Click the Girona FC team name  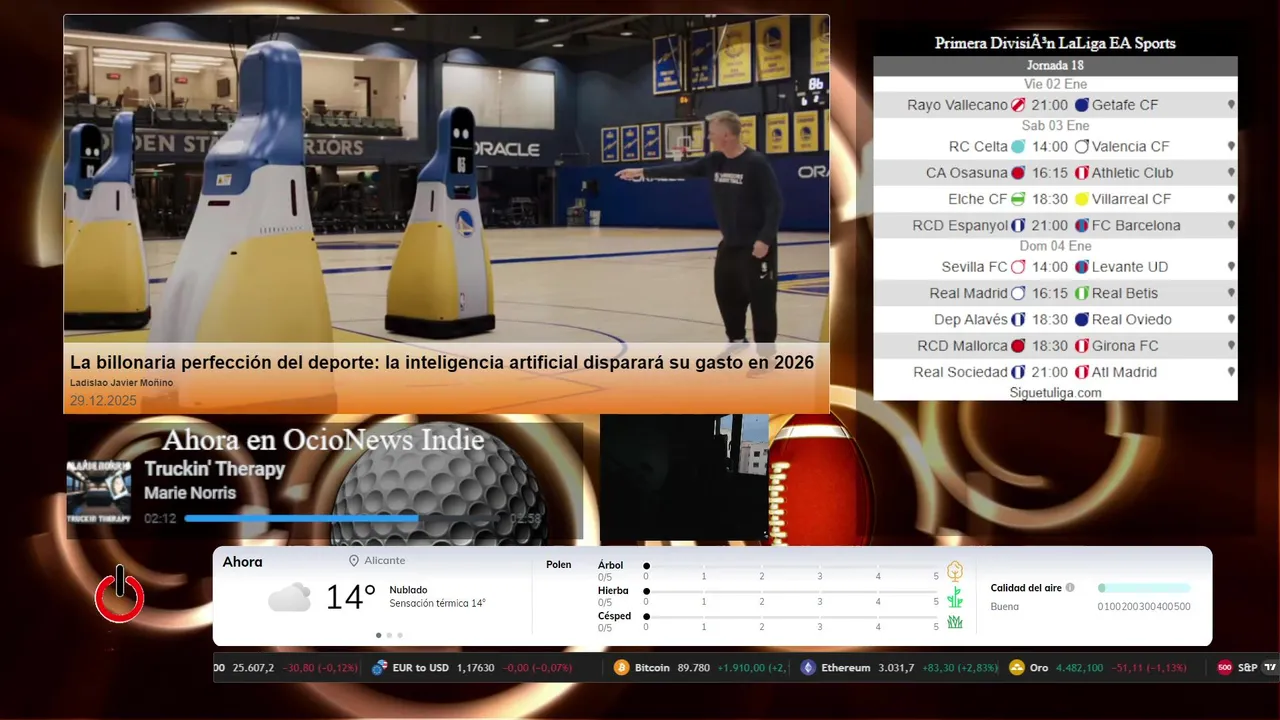[x=1125, y=346]
